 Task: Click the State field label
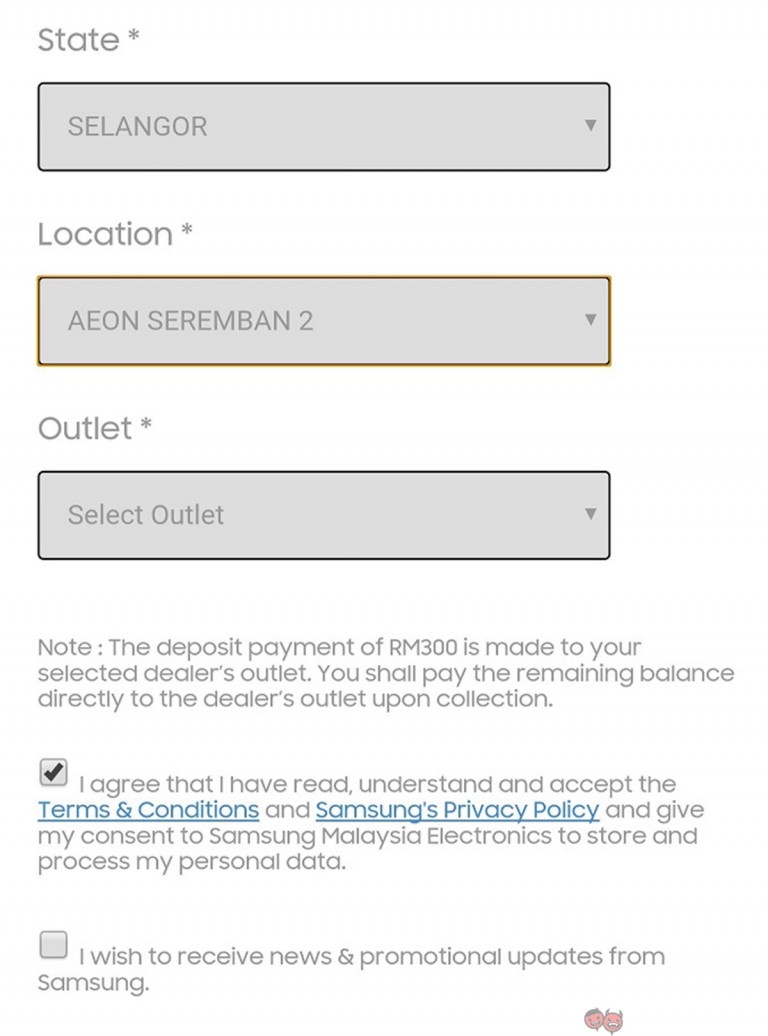78,40
